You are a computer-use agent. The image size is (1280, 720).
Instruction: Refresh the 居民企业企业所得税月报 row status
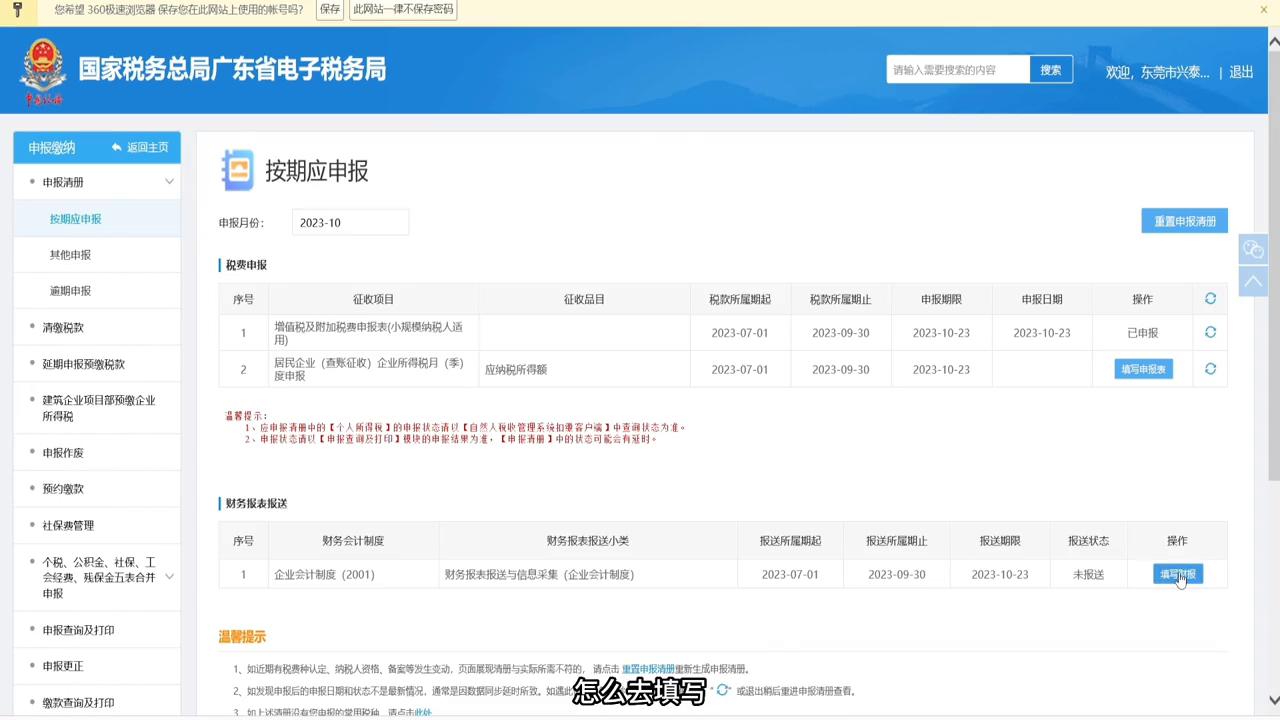tap(1210, 369)
